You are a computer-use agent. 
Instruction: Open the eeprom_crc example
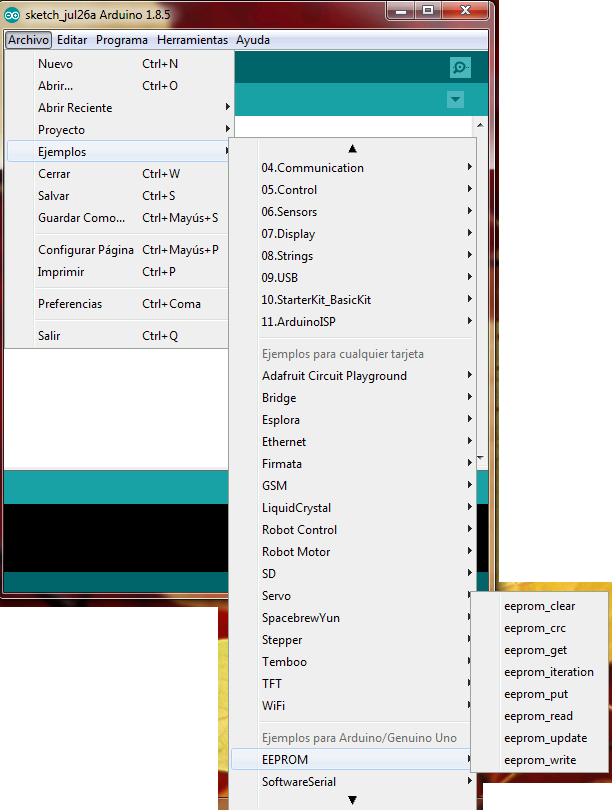(540, 628)
